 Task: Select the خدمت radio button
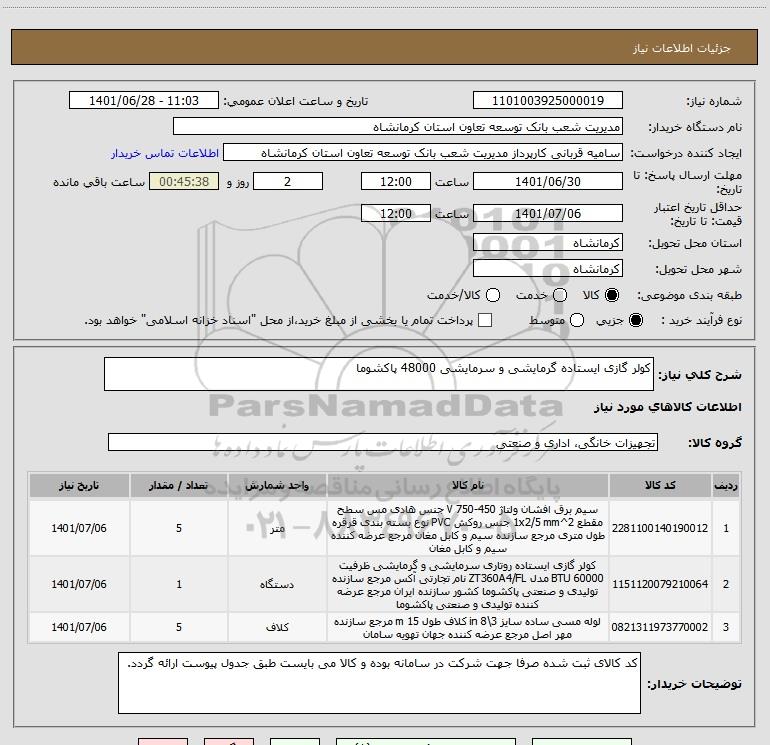click(560, 295)
